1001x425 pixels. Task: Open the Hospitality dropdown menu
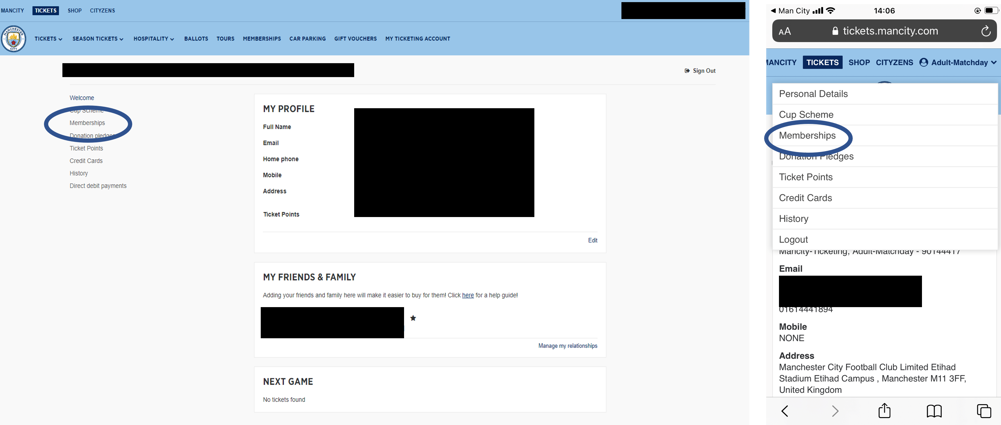[154, 39]
